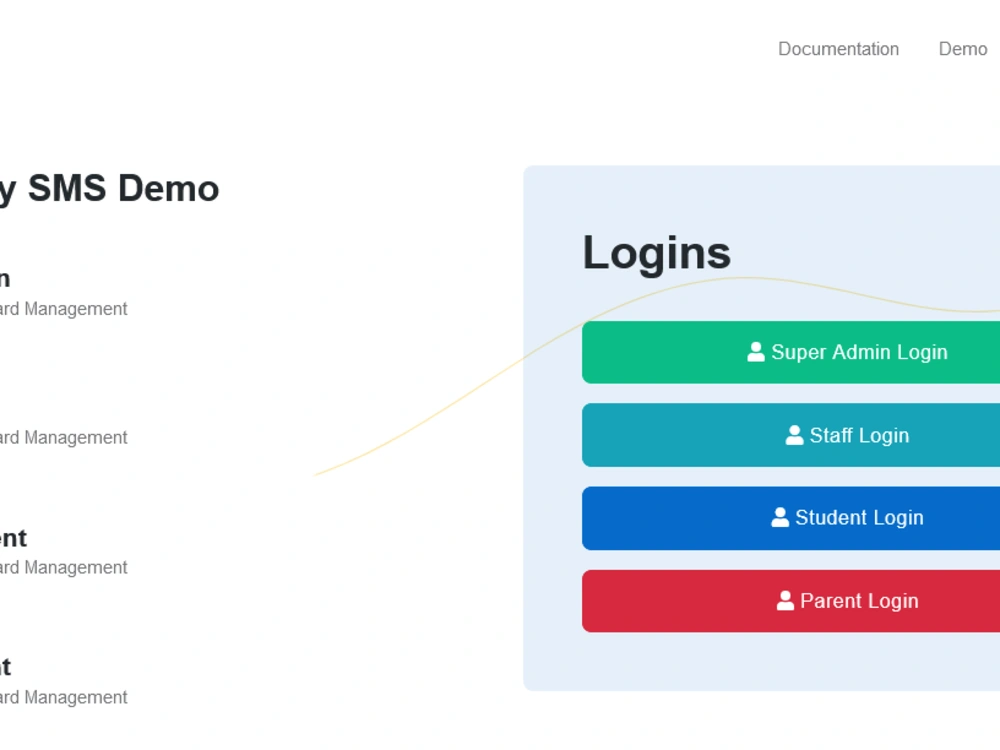This screenshot has height=750, width=1000.
Task: Select the Logins heading text
Action: [x=656, y=253]
